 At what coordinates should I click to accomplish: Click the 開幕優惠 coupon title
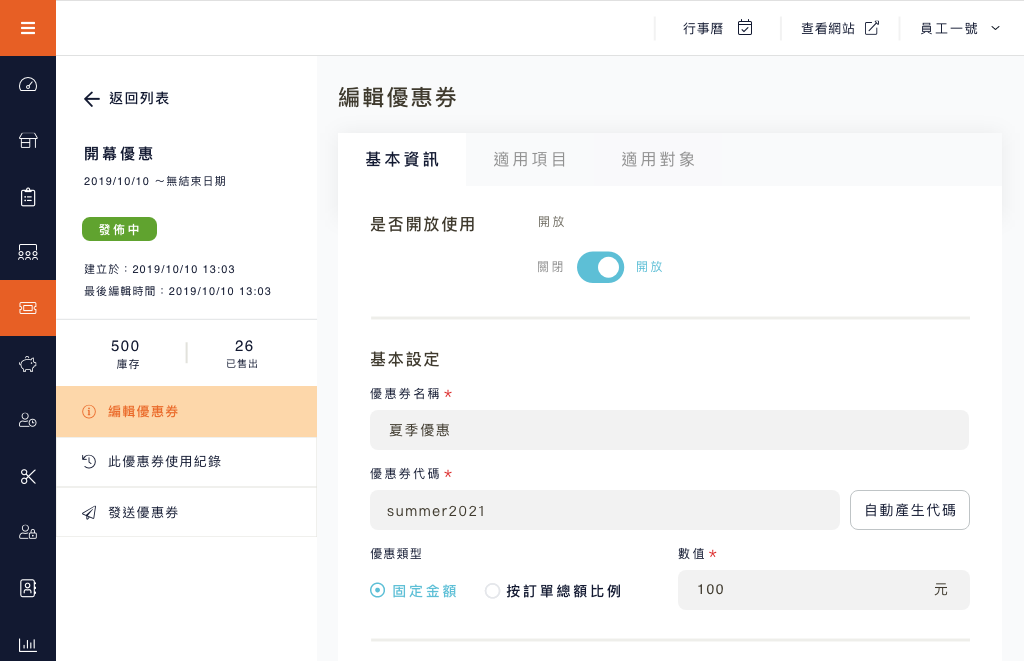(119, 154)
